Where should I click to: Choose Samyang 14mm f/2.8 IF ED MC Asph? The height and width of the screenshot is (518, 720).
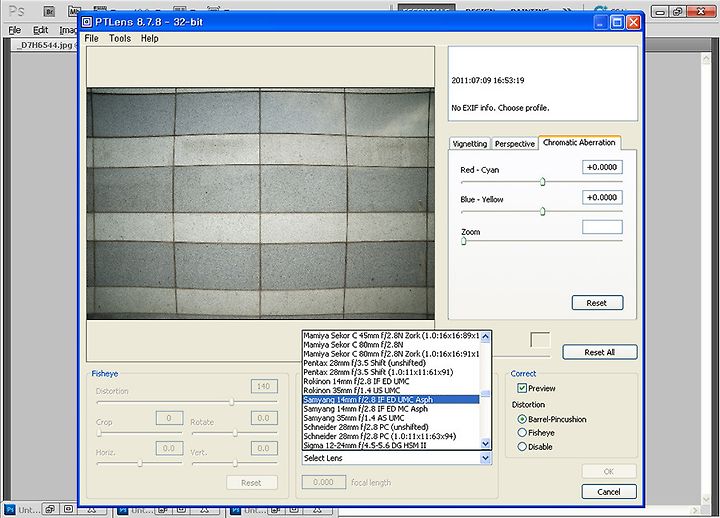391,409
